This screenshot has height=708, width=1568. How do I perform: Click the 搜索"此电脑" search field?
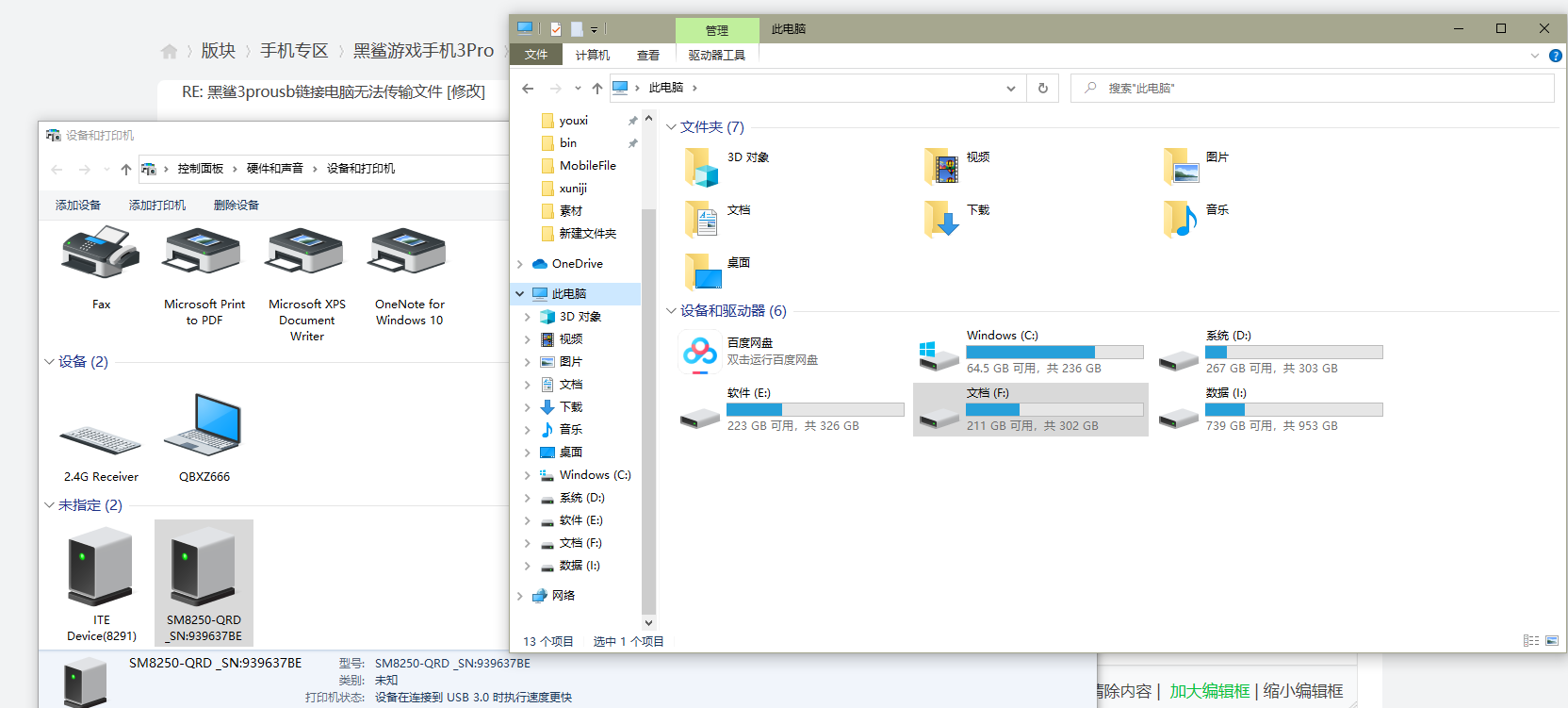tap(1313, 88)
